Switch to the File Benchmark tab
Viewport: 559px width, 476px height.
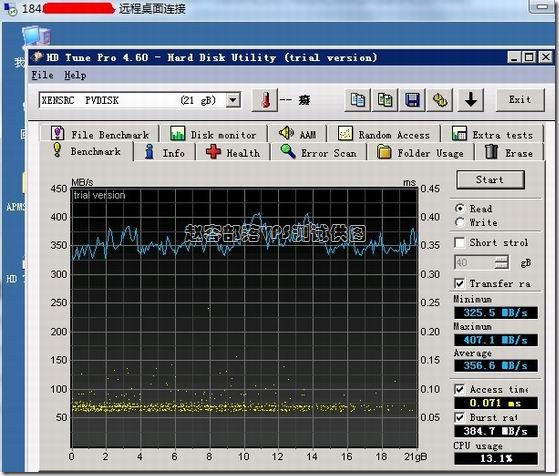[99, 133]
